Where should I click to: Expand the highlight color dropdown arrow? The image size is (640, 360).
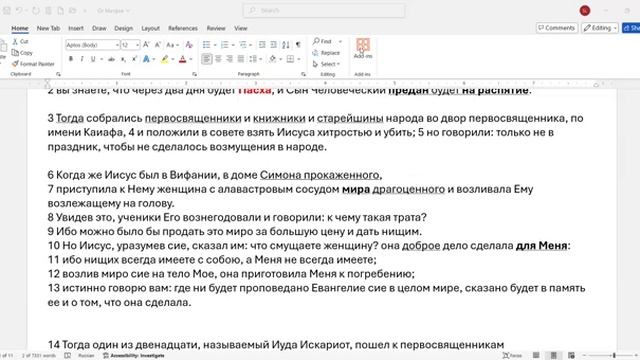[173, 59]
